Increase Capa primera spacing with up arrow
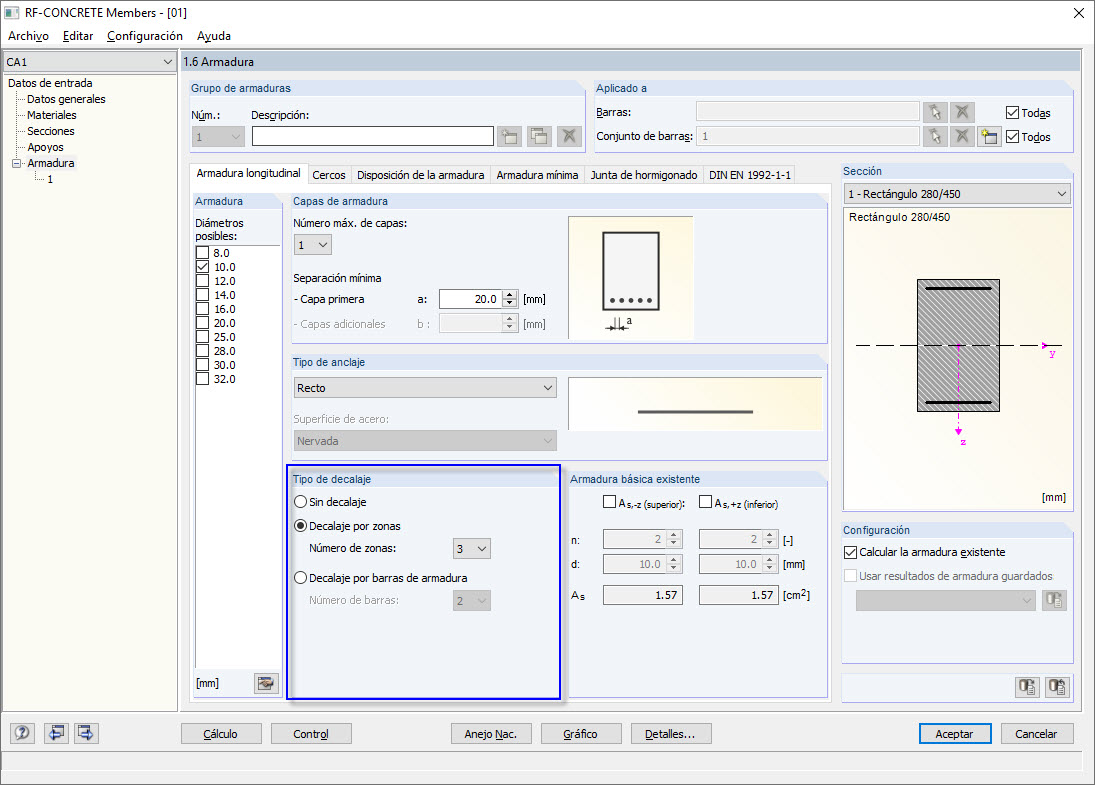Image resolution: width=1095 pixels, height=785 pixels. (510, 295)
